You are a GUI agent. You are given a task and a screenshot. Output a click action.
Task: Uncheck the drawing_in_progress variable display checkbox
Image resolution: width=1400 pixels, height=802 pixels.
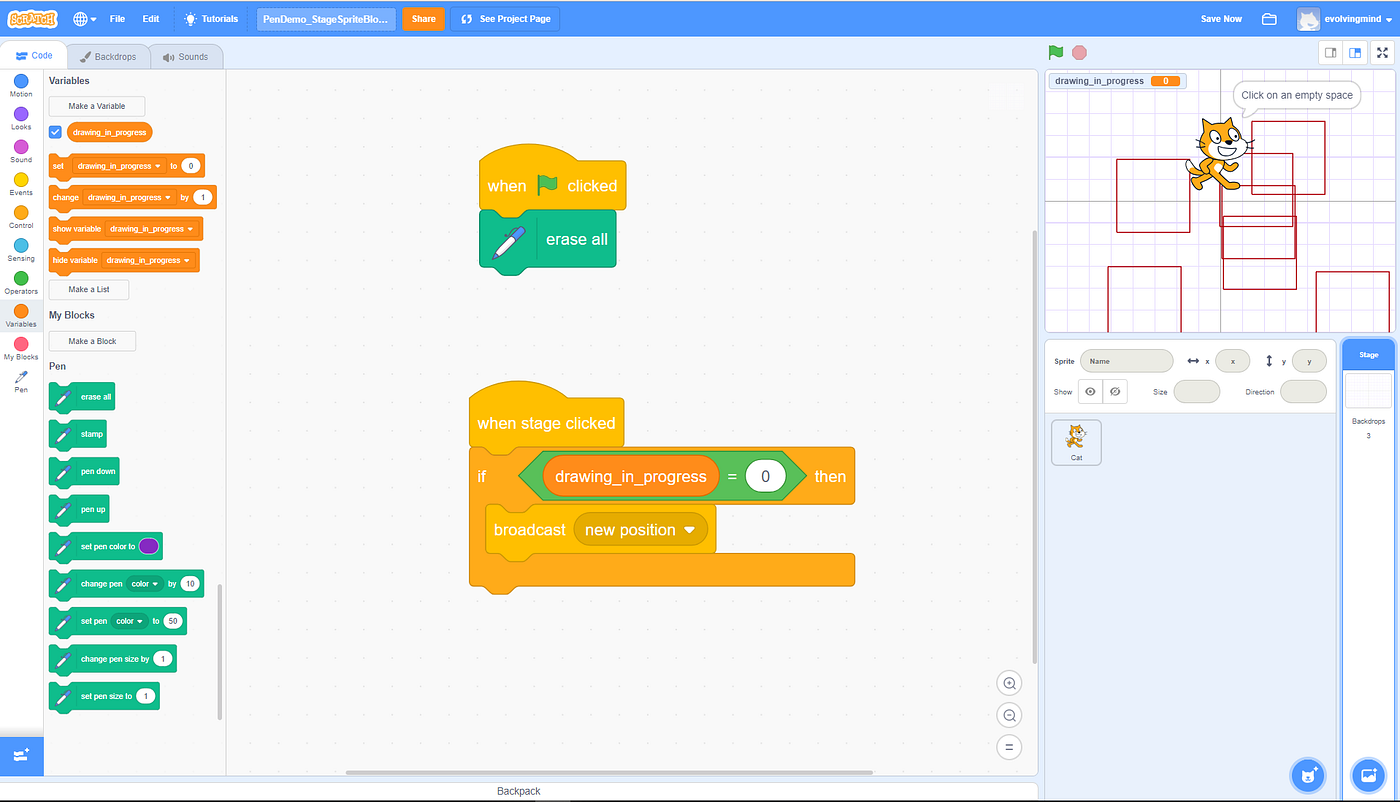(x=55, y=131)
